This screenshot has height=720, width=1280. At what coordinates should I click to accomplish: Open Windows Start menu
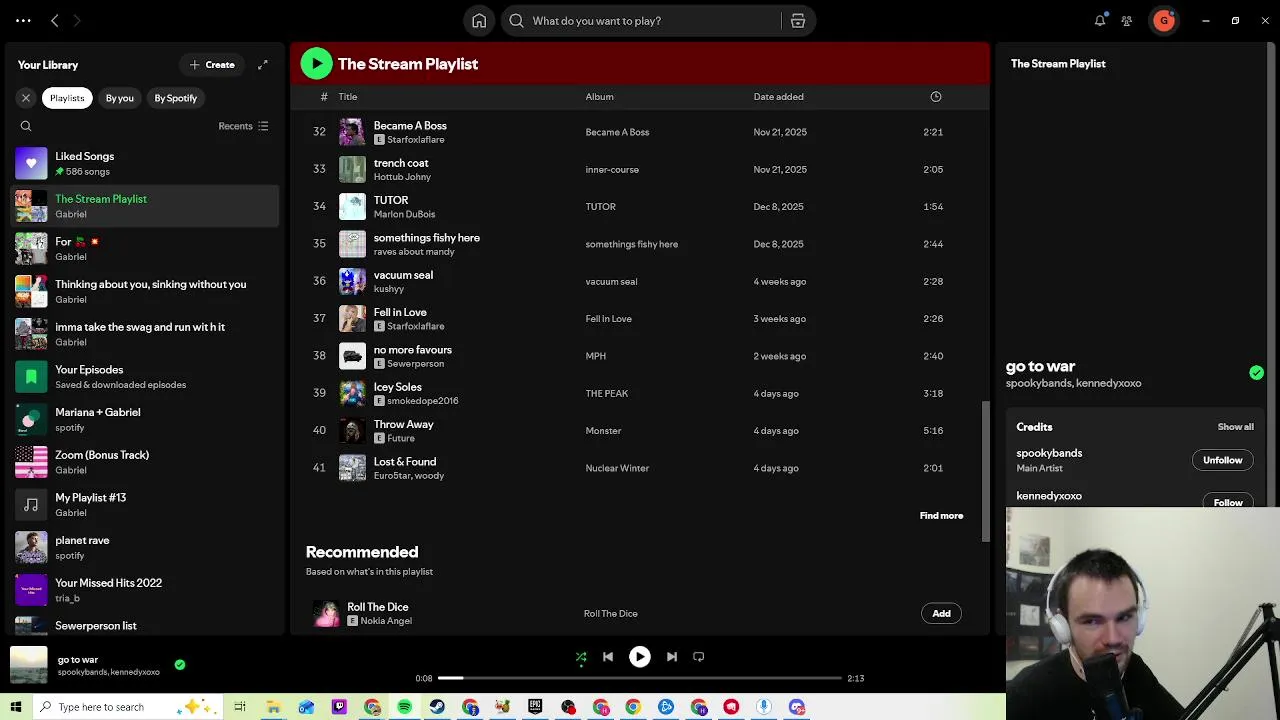[x=16, y=707]
